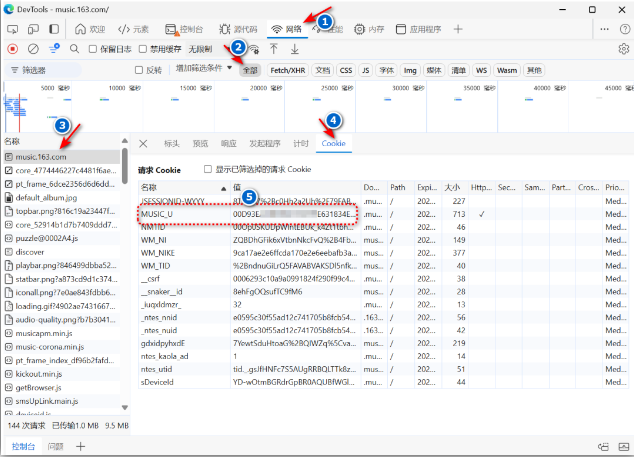This screenshot has width=634, height=457.
Task: Expand the 增加筛选条件 dropdown
Action: pos(204,70)
